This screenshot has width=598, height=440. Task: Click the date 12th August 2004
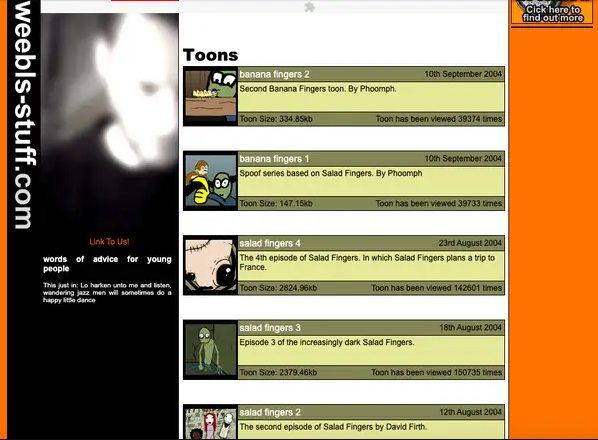(471, 412)
